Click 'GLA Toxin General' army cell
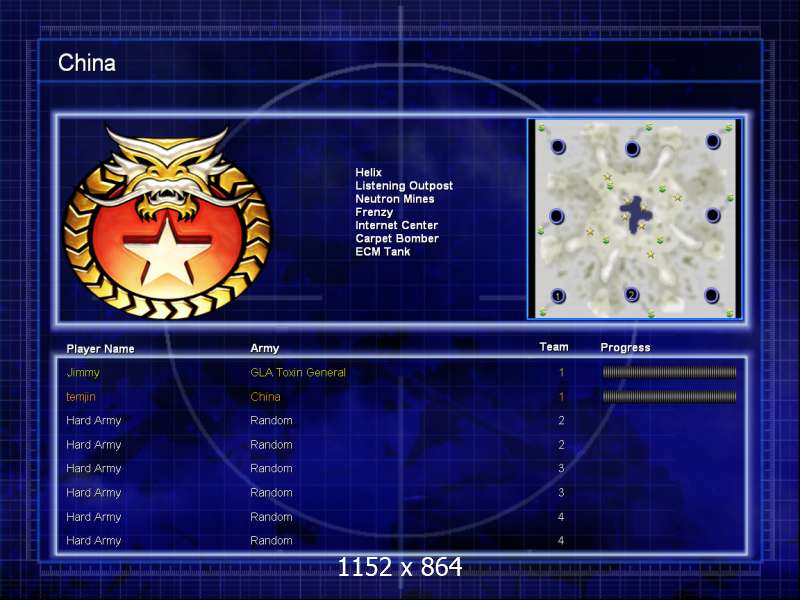This screenshot has width=800, height=600. click(x=298, y=372)
